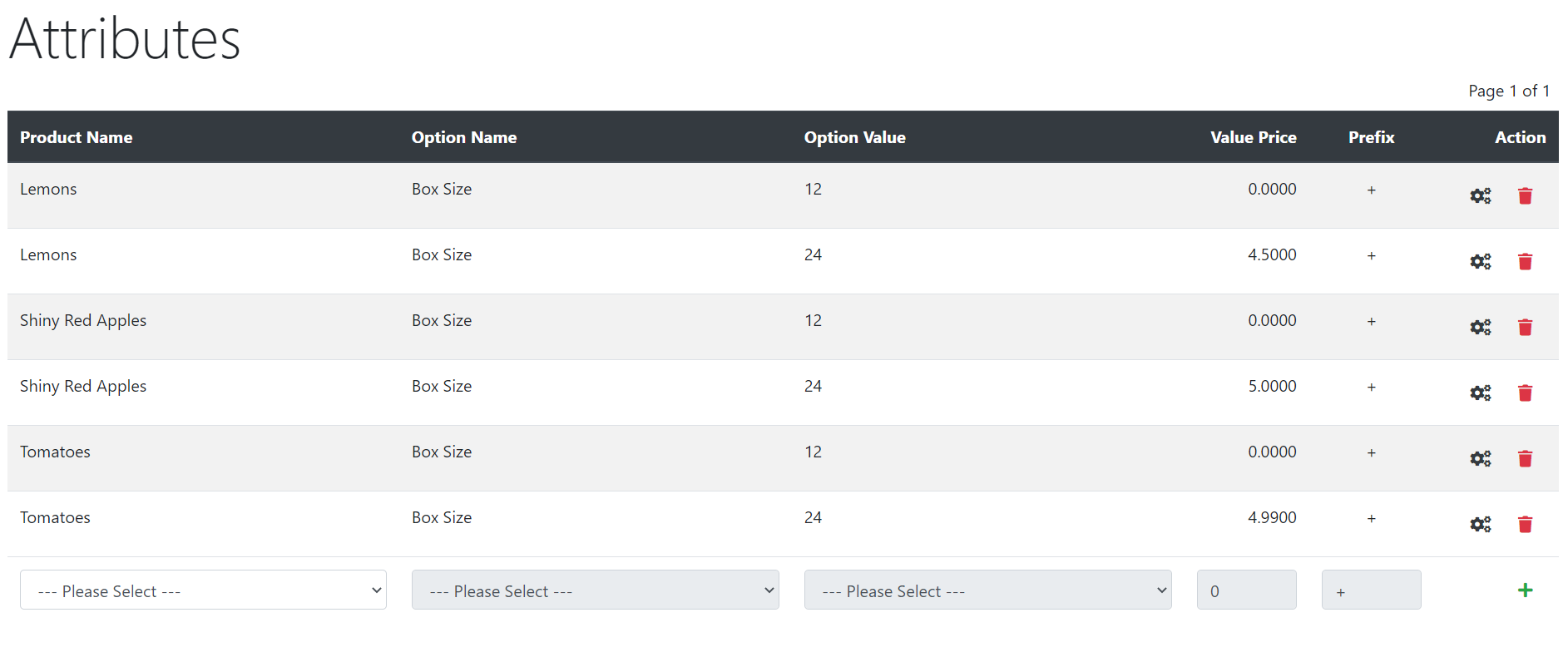Image resolution: width=1568 pixels, height=647 pixels.
Task: Open settings for Tomatoes Box Size 24
Action: point(1480,524)
